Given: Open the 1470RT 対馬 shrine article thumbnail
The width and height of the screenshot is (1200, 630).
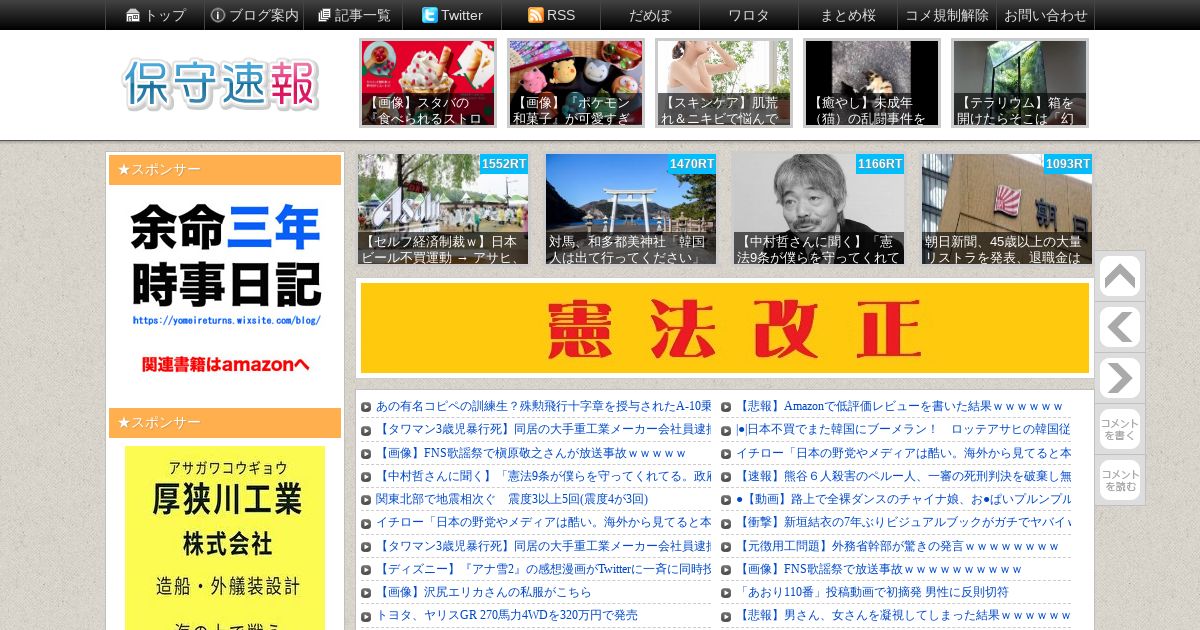Looking at the screenshot, I should [x=631, y=209].
